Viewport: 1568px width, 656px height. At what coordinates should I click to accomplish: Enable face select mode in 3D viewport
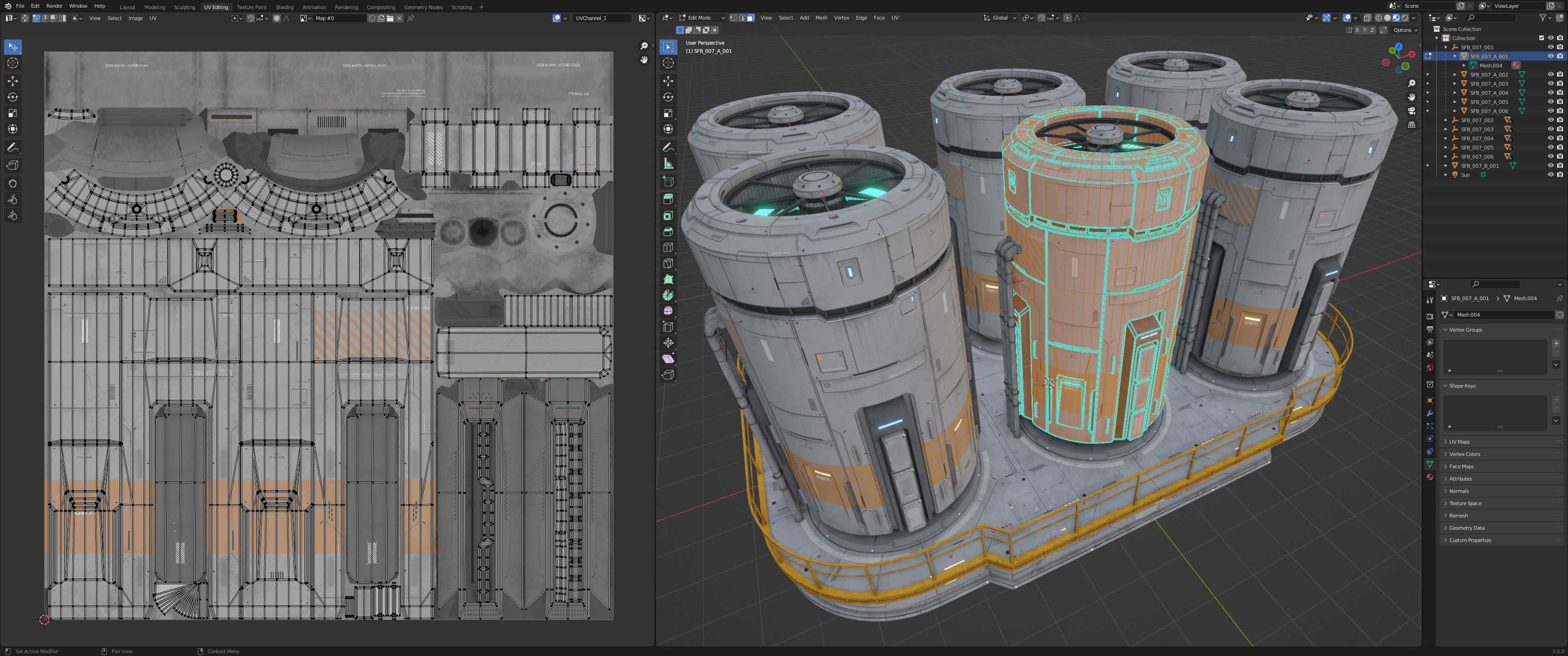(751, 18)
